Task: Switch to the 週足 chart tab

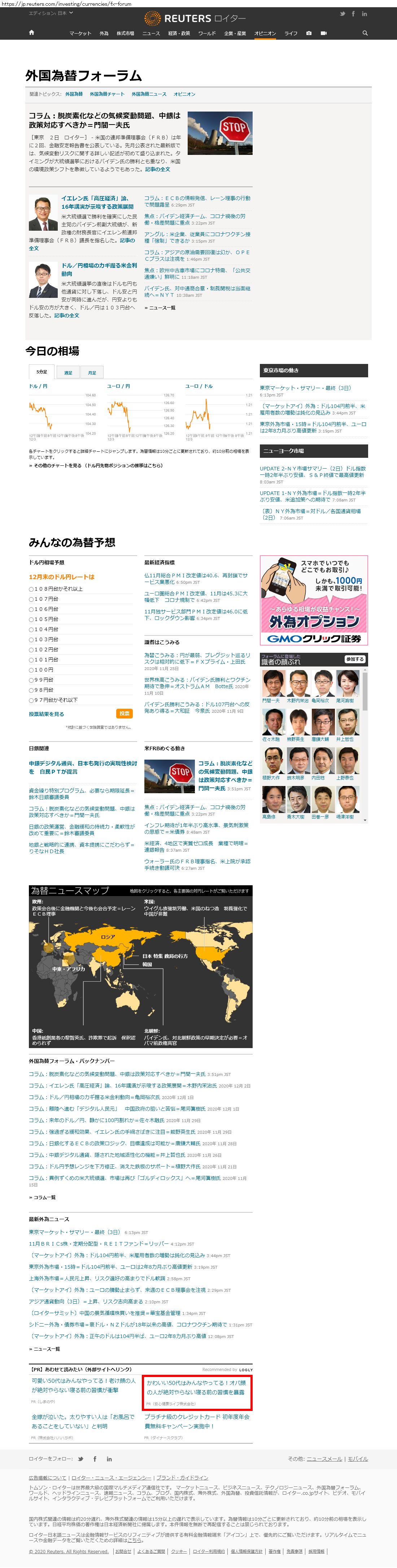Action: click(x=68, y=373)
